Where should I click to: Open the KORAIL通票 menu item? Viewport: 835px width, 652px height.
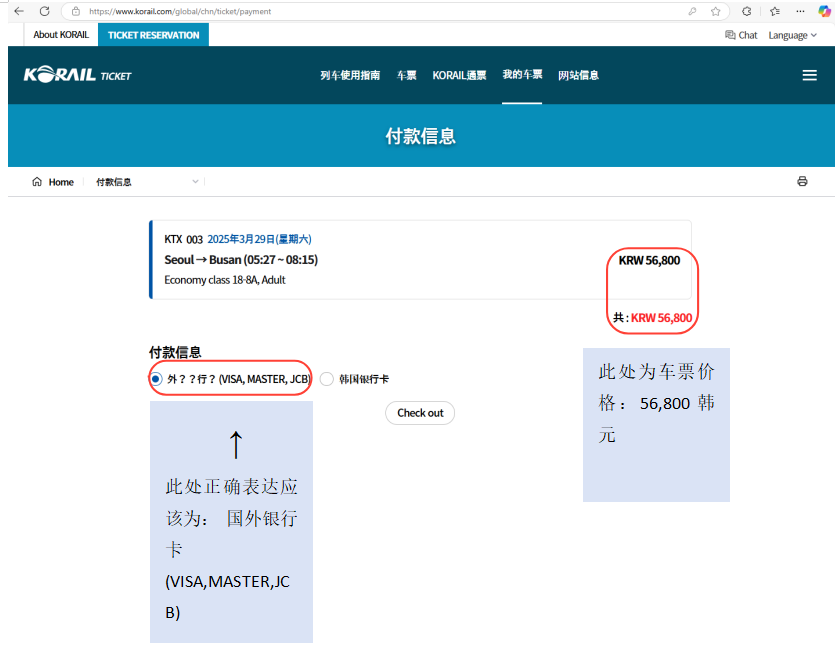(459, 75)
